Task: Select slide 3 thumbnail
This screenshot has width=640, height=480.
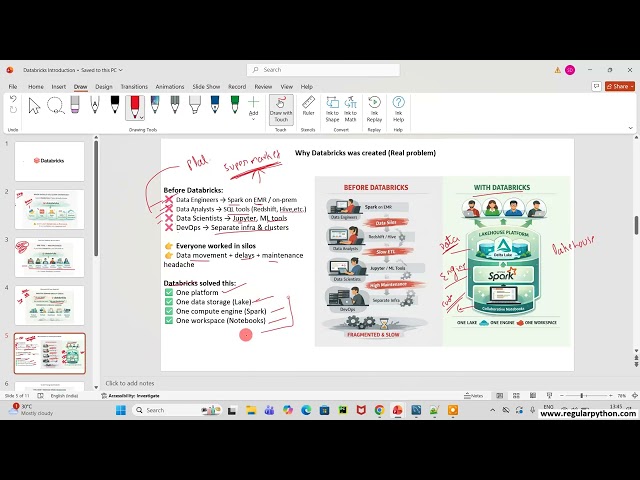Action: pos(49,258)
